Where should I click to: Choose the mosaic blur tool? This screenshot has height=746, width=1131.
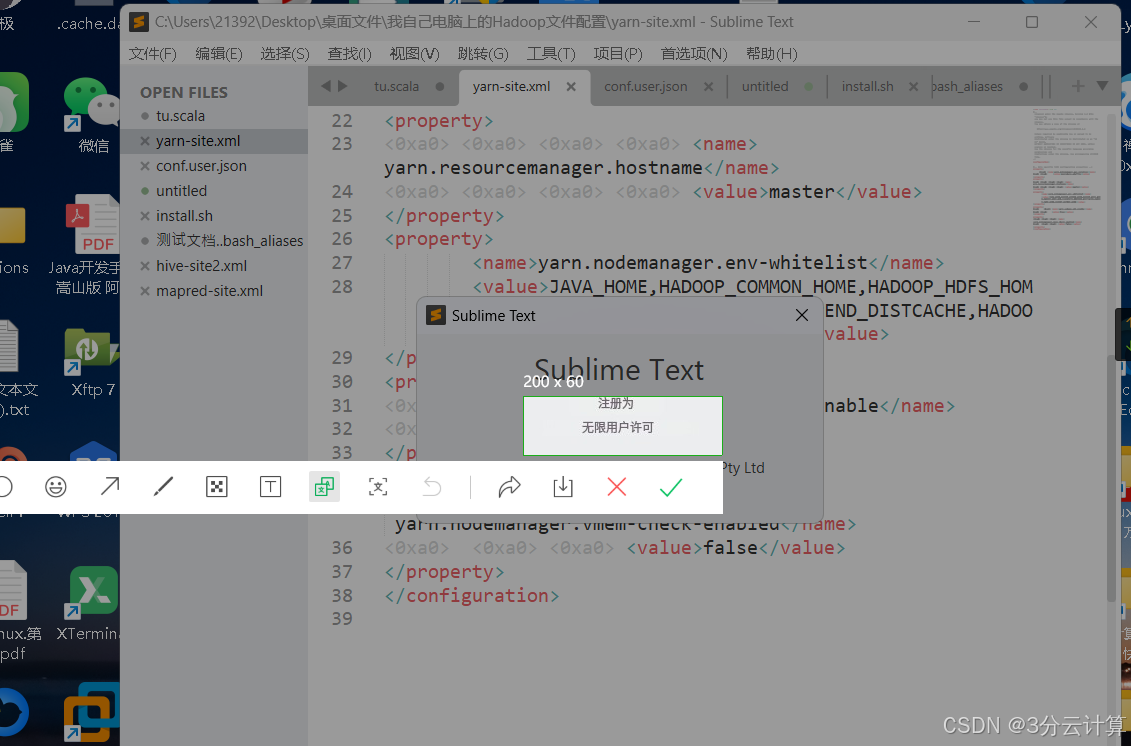click(x=216, y=487)
